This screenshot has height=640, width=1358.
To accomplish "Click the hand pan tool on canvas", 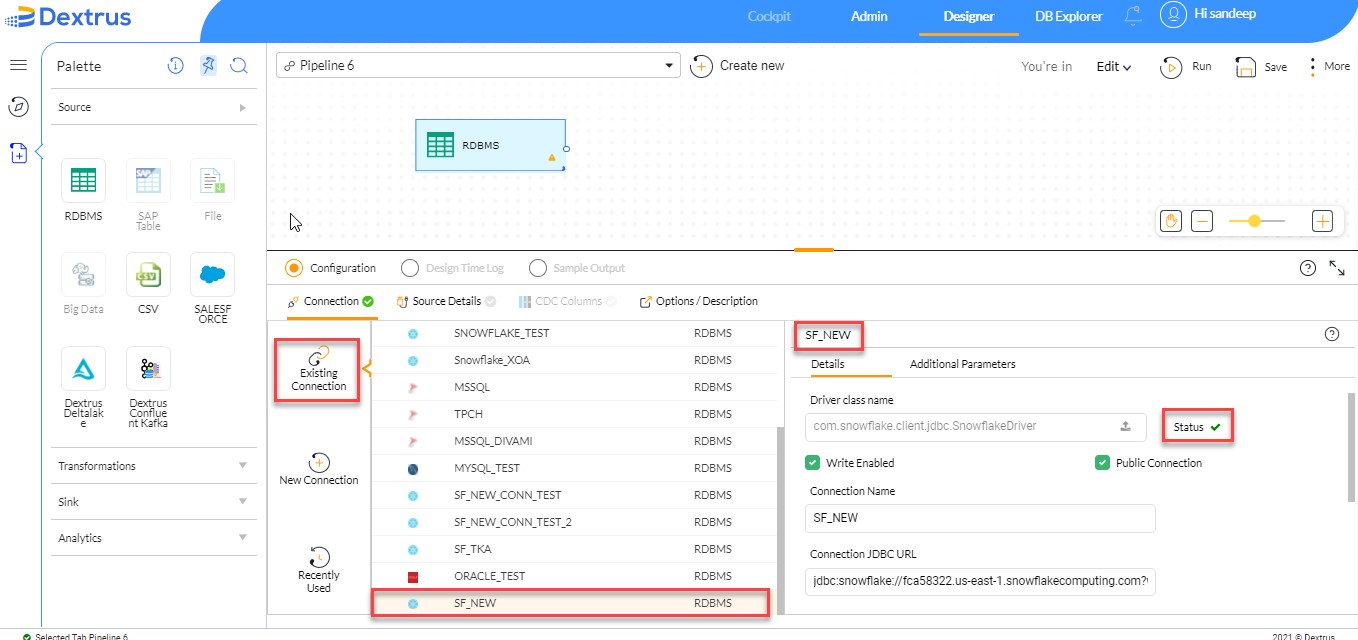I will point(1171,221).
